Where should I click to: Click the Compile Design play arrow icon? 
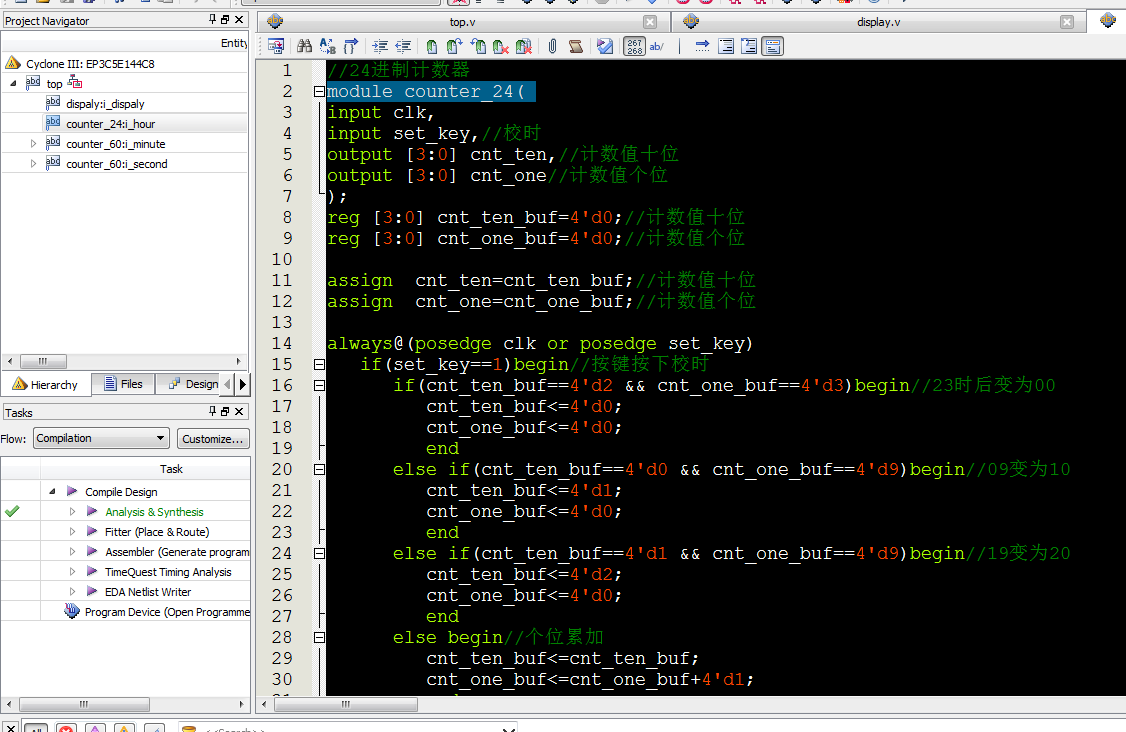click(72, 491)
